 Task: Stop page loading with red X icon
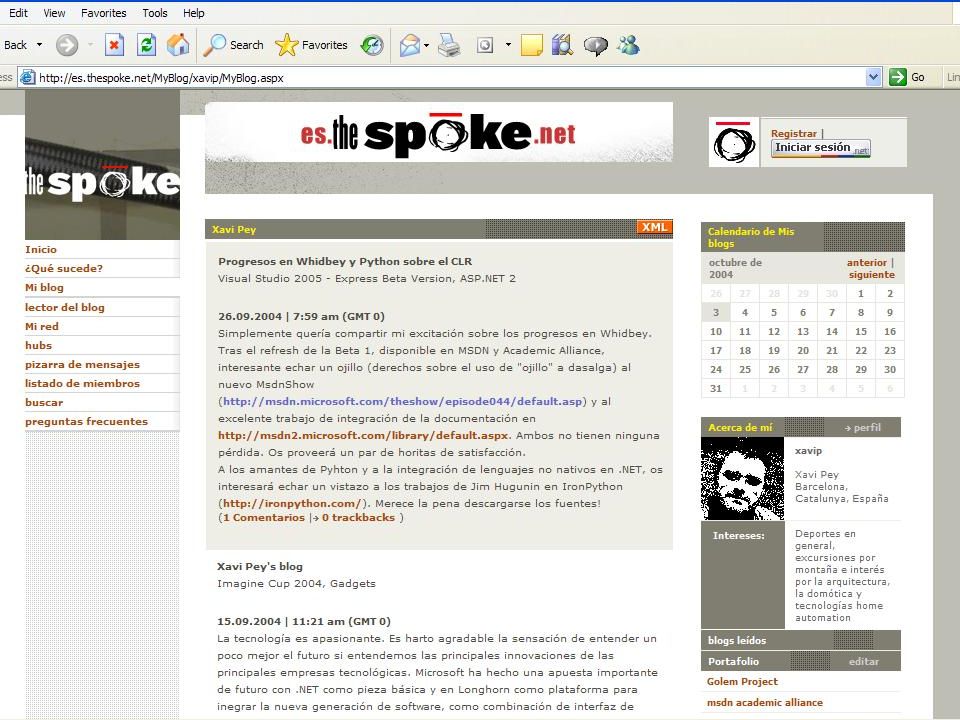[114, 45]
